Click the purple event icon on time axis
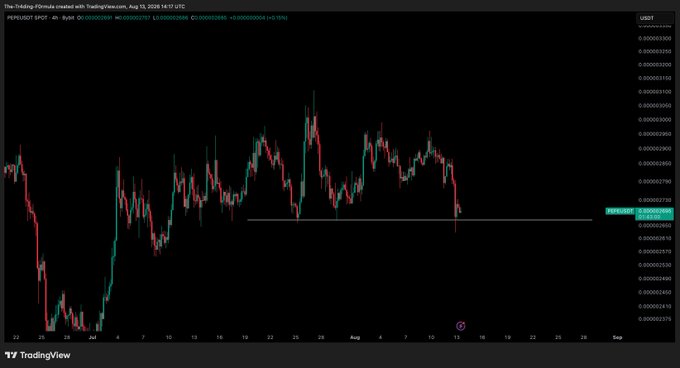 [461, 326]
